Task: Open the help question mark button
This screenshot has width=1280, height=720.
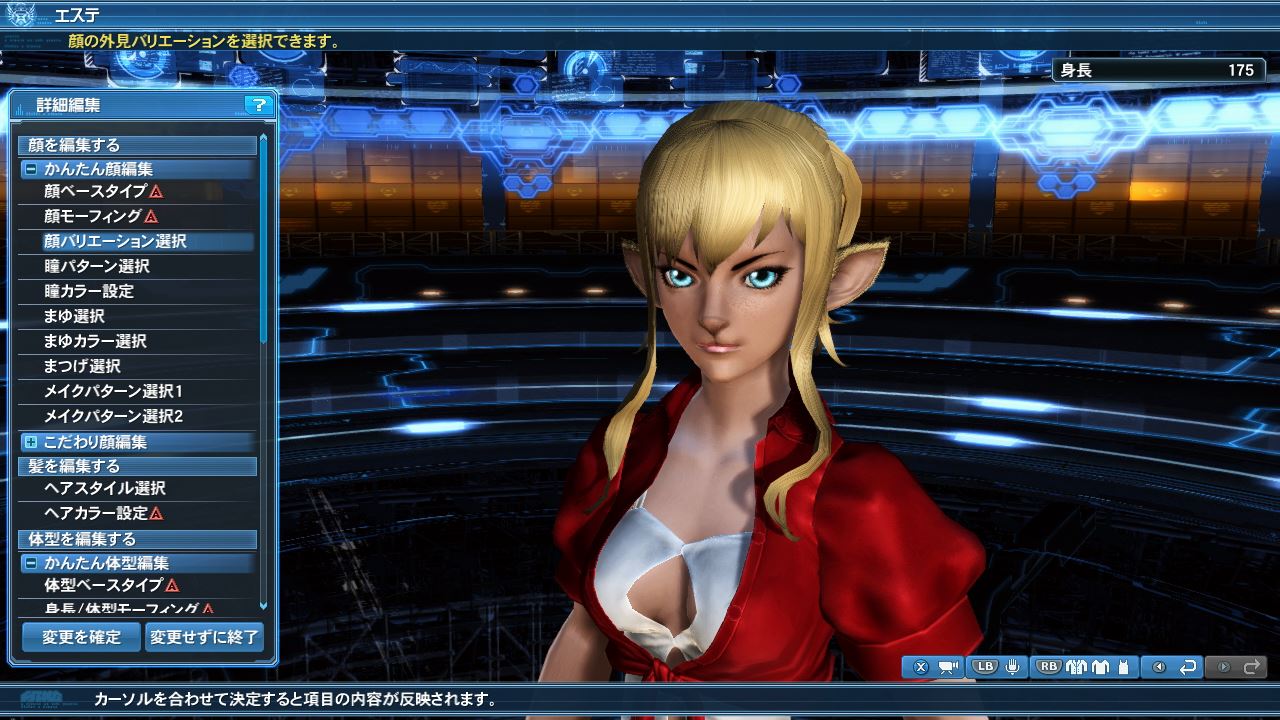Action: pyautogui.click(x=258, y=105)
